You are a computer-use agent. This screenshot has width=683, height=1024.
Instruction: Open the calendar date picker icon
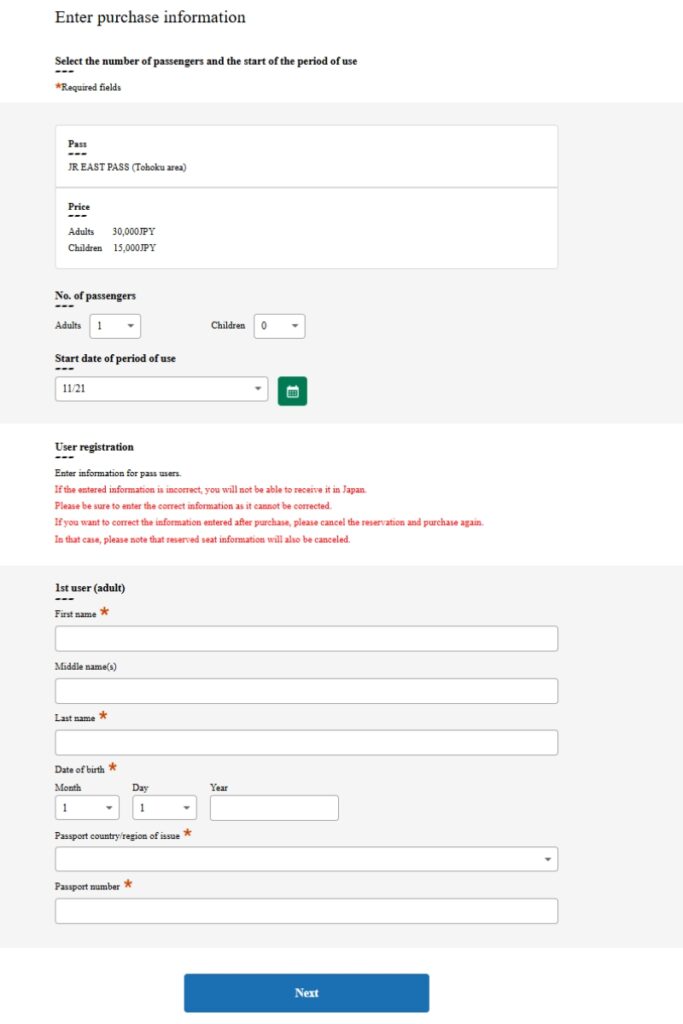tap(291, 390)
